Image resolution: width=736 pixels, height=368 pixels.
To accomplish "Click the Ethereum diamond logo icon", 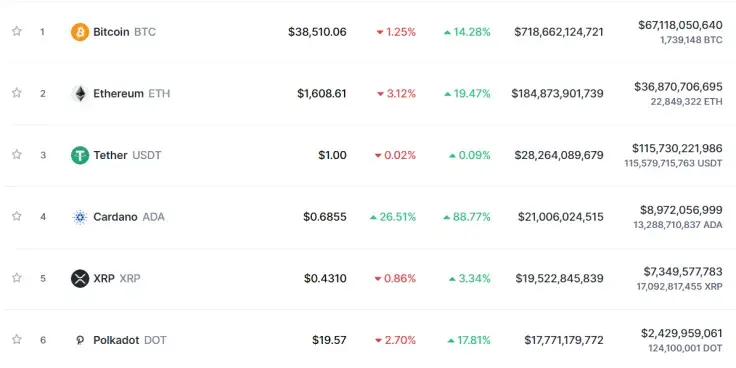I will coord(80,94).
